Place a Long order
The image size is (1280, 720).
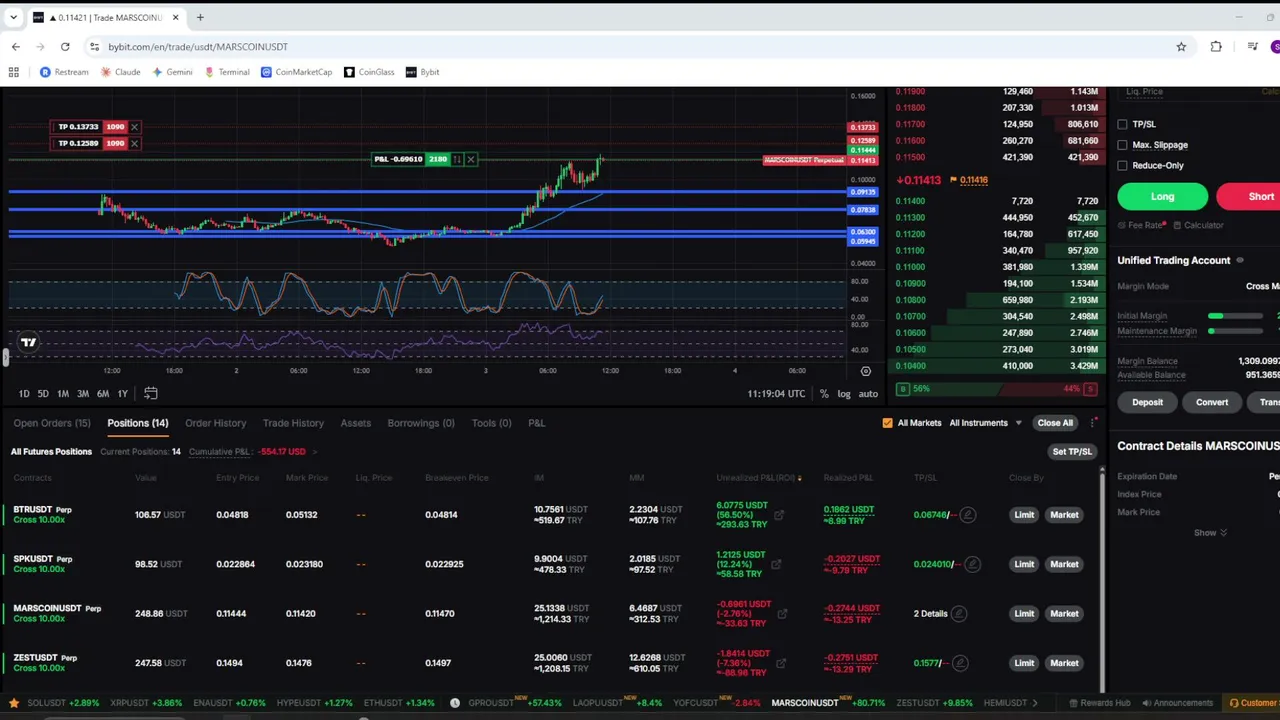[1162, 197]
